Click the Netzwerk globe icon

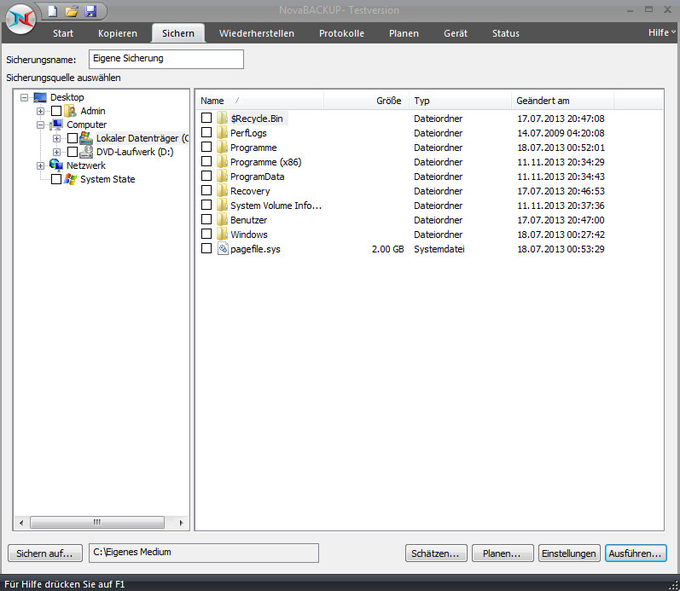pyautogui.click(x=56, y=165)
